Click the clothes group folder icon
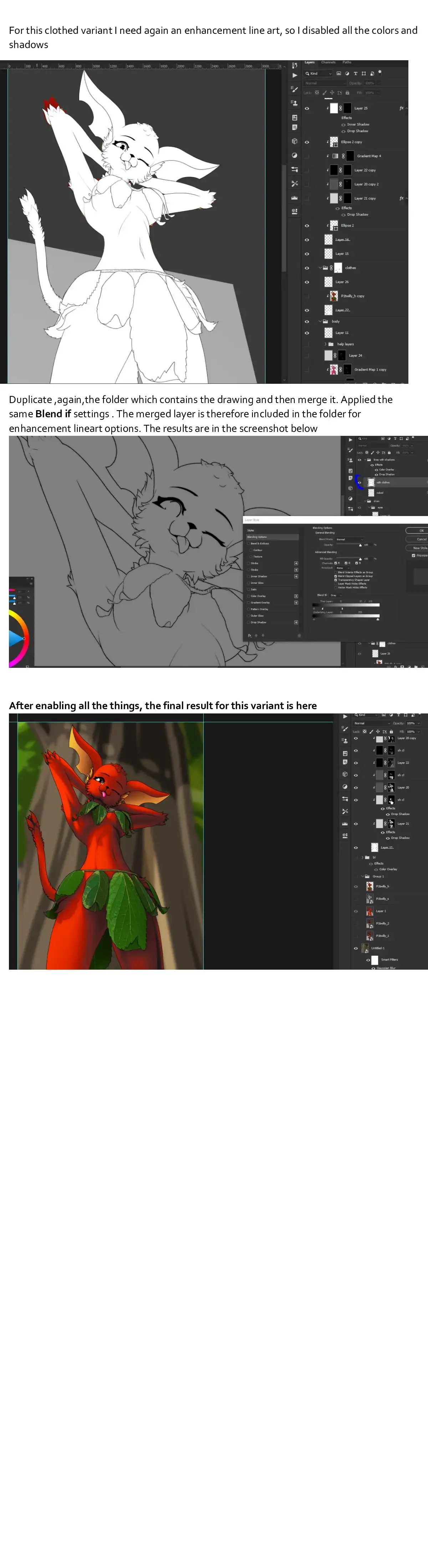 tap(326, 268)
